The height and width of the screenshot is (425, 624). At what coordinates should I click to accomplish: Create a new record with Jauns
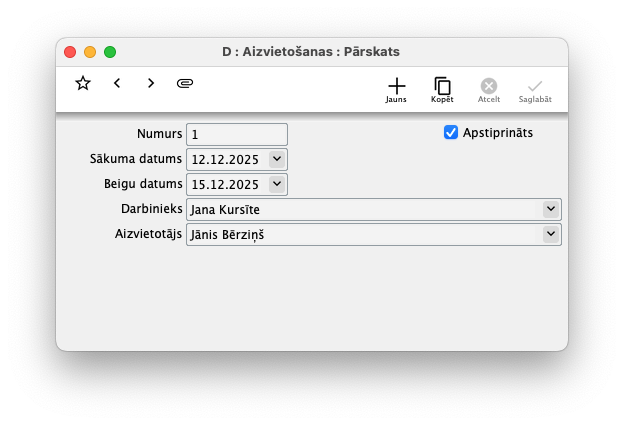click(396, 89)
